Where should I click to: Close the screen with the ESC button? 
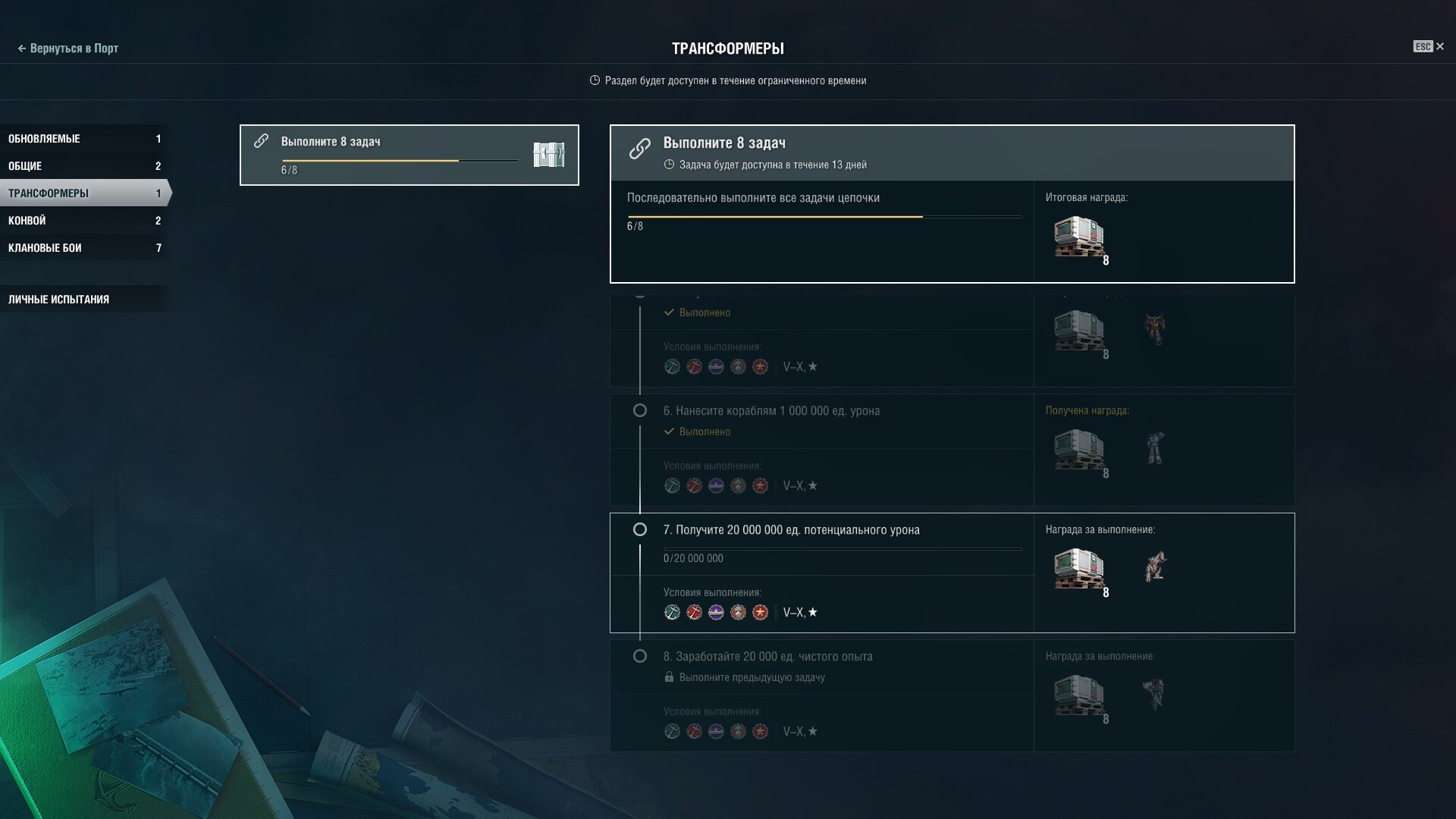1429,47
